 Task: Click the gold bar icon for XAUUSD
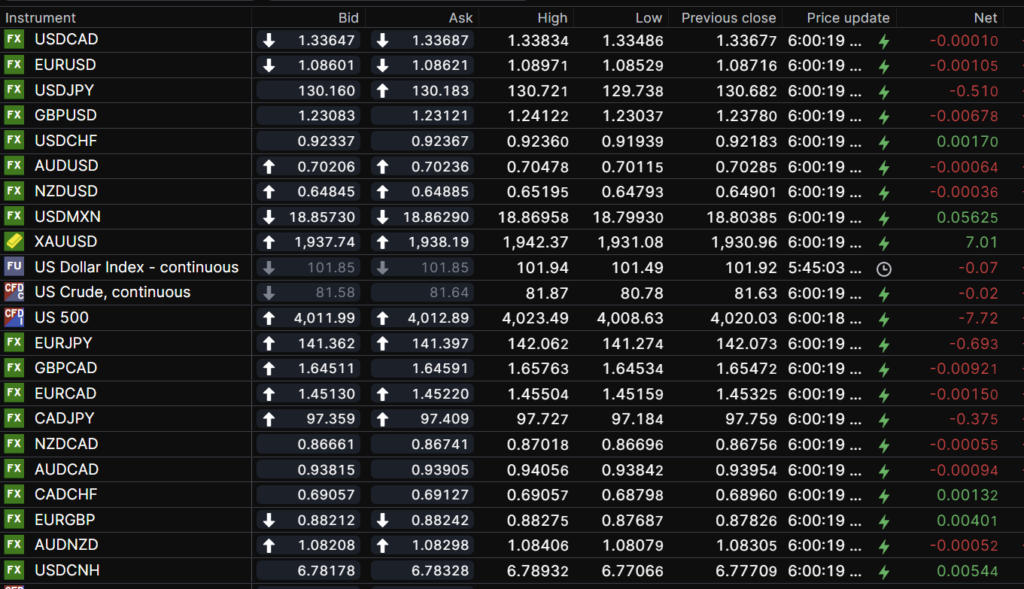(x=14, y=242)
